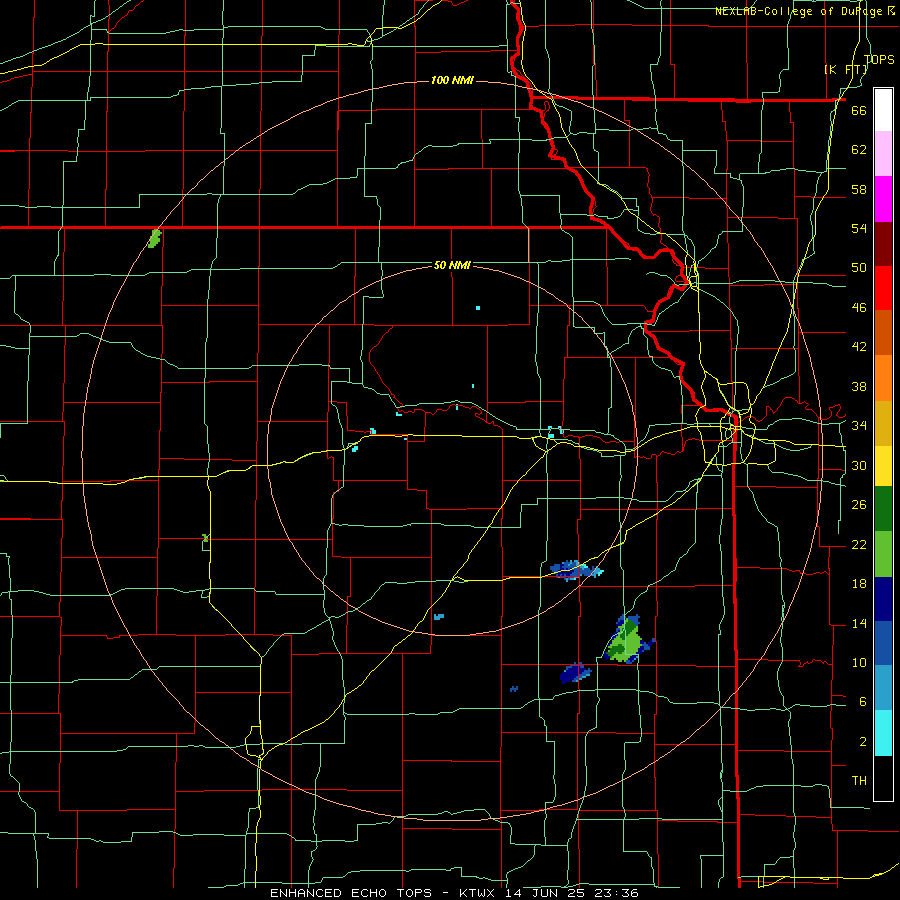The image size is (900, 900).
Task: Click the 46 value on the scale
Action: coord(859,308)
